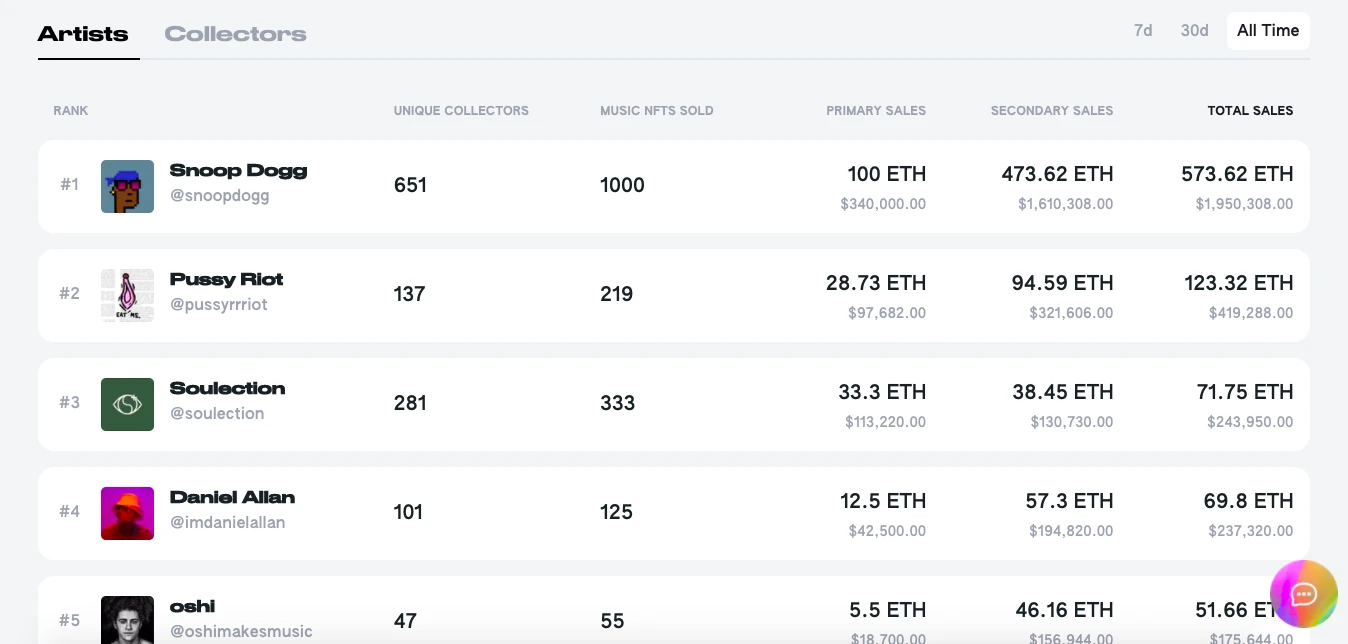Click Daniel Allan's 125 NFTs sold value
The width and height of the screenshot is (1348, 644).
click(x=616, y=512)
